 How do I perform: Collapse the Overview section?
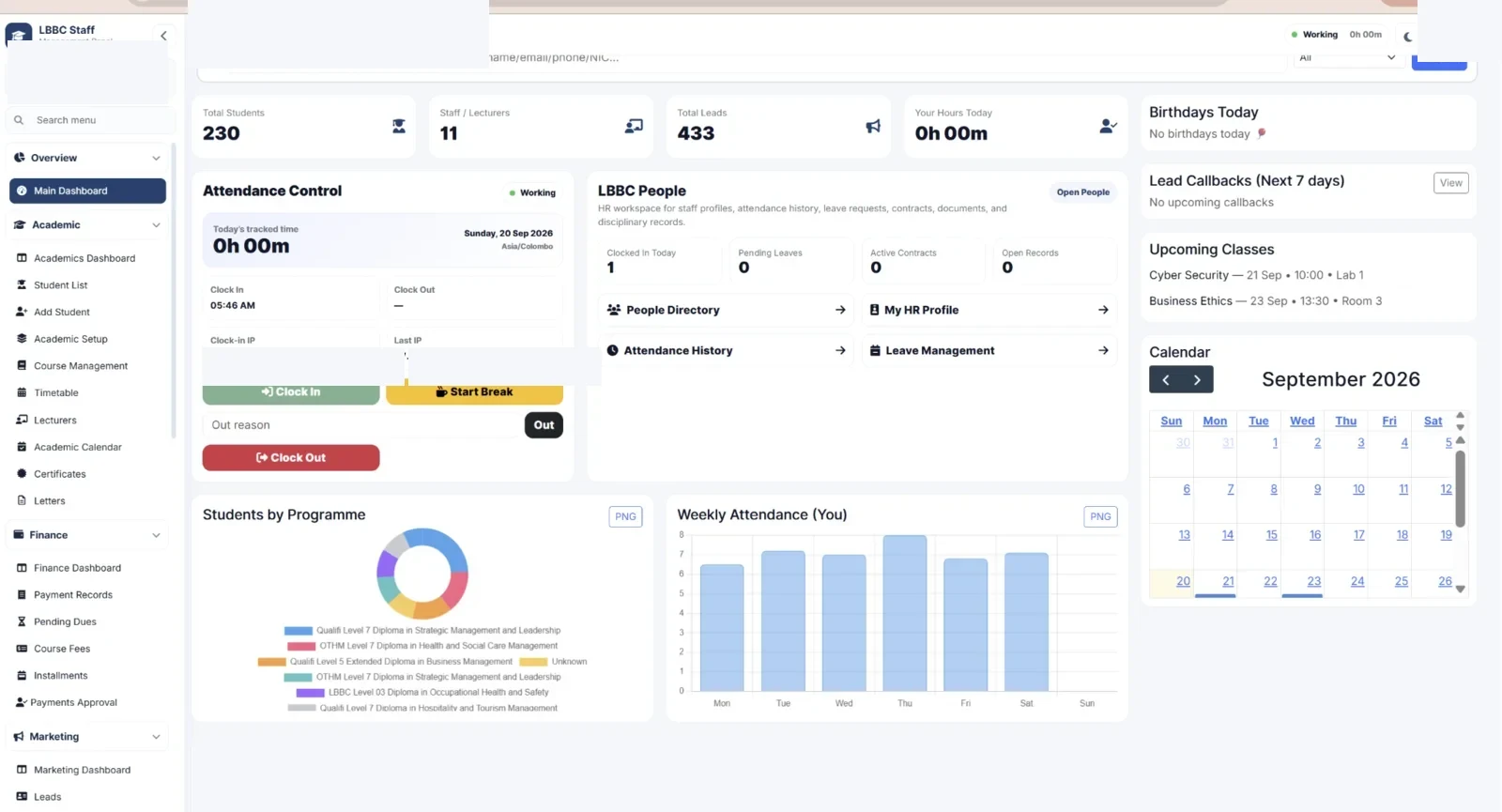(x=88, y=158)
